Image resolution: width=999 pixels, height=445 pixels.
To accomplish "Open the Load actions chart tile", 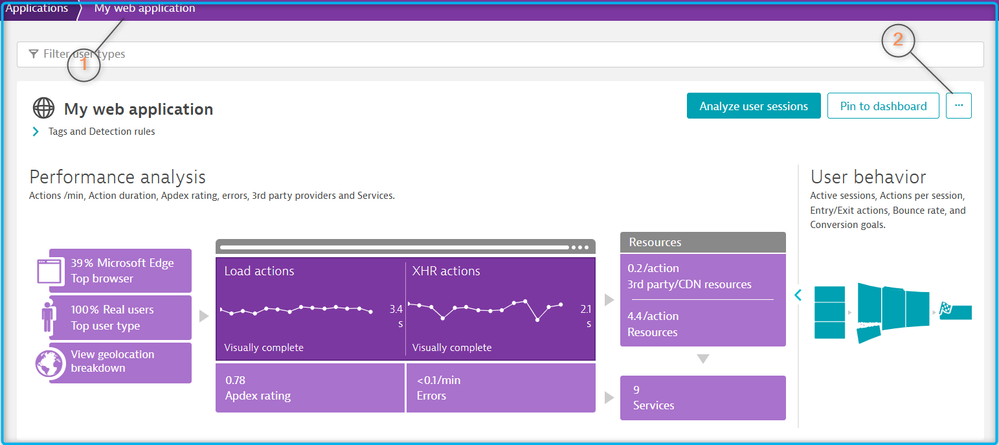I will click(x=310, y=308).
